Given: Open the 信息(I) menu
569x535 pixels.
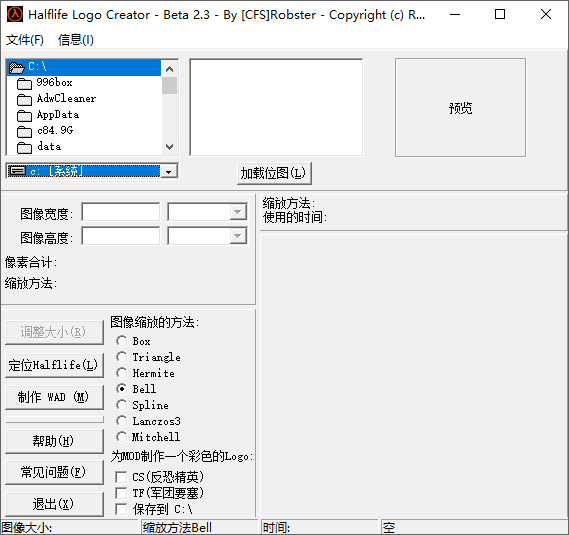Looking at the screenshot, I should 75,40.
